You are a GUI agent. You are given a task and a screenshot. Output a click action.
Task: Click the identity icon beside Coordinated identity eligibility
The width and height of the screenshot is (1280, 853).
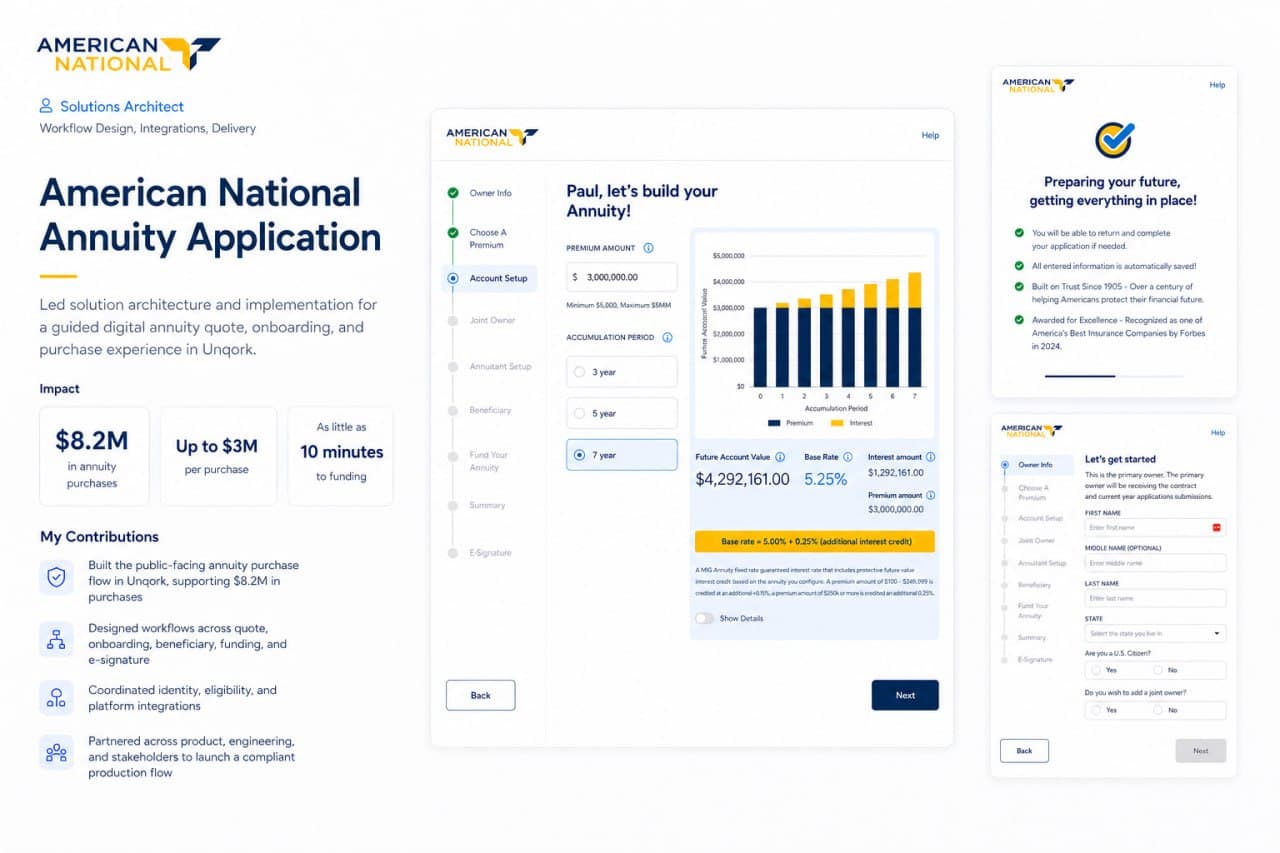(x=56, y=698)
